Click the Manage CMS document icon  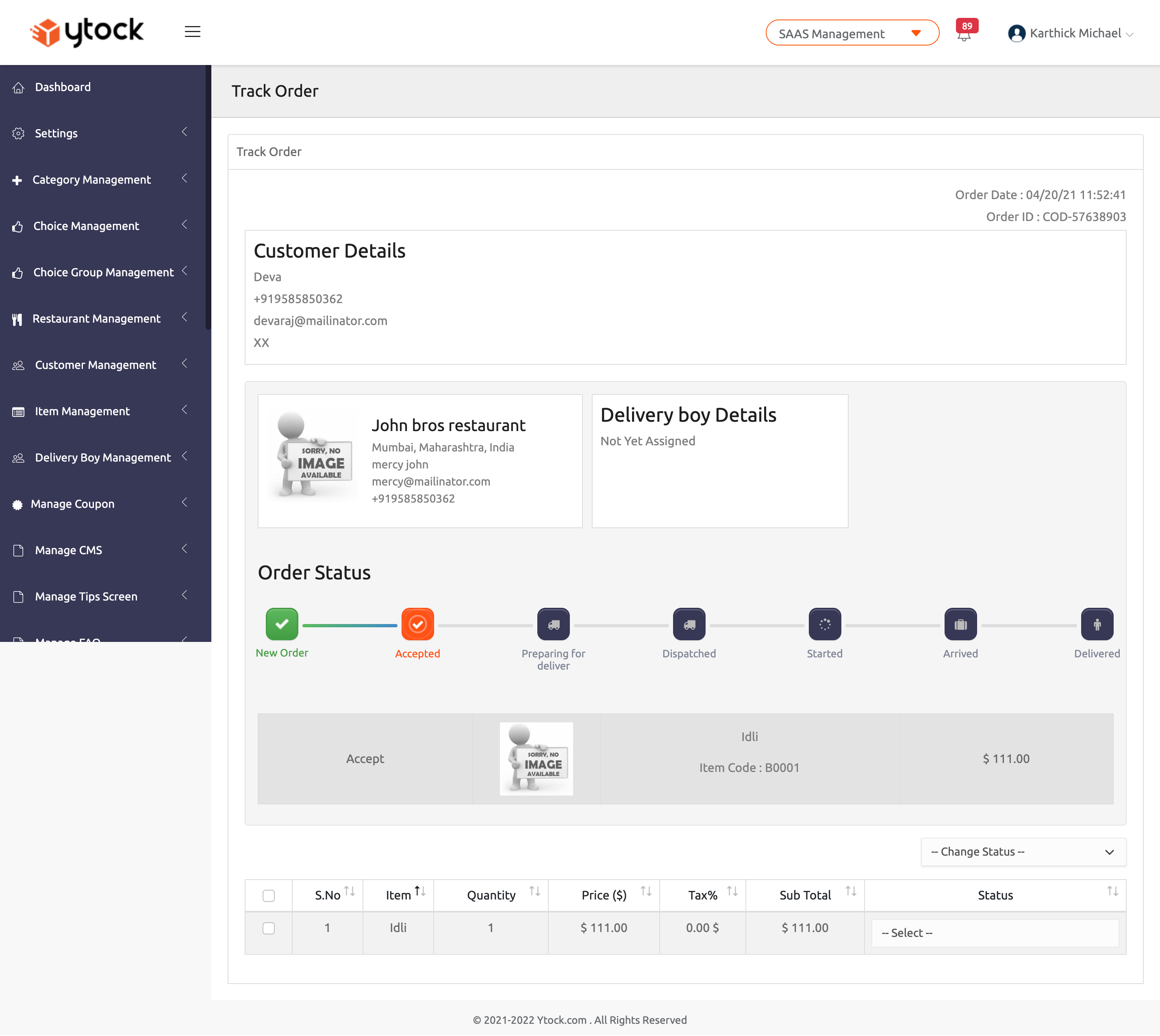pyautogui.click(x=18, y=551)
